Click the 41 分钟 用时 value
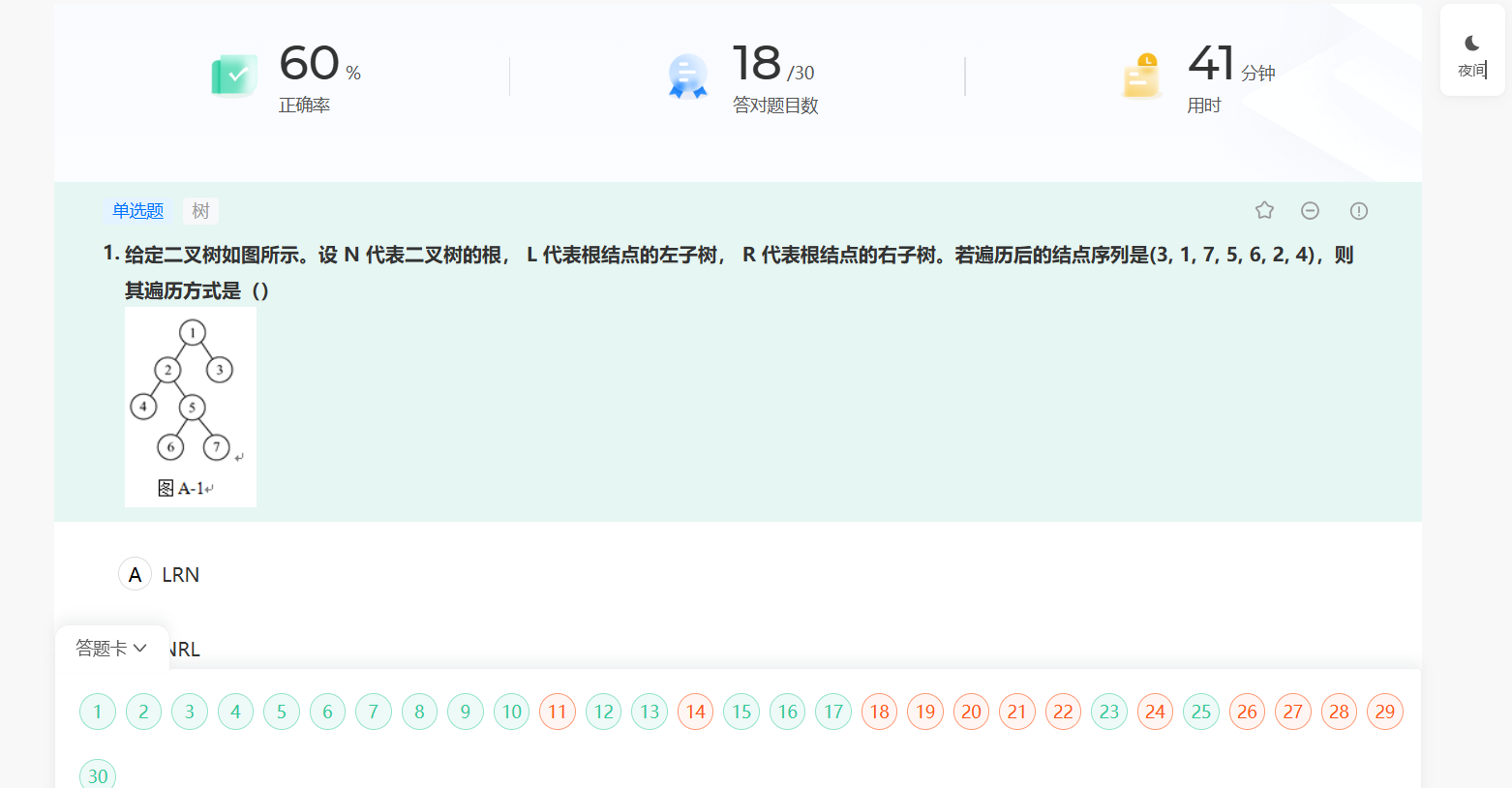 tap(1231, 64)
